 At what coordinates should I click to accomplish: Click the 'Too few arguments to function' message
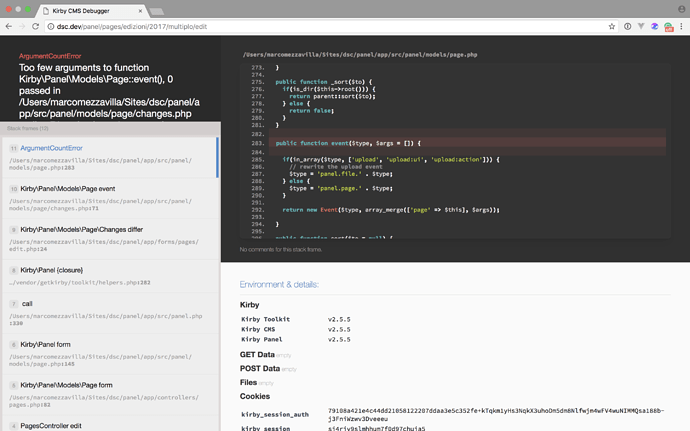click(109, 91)
